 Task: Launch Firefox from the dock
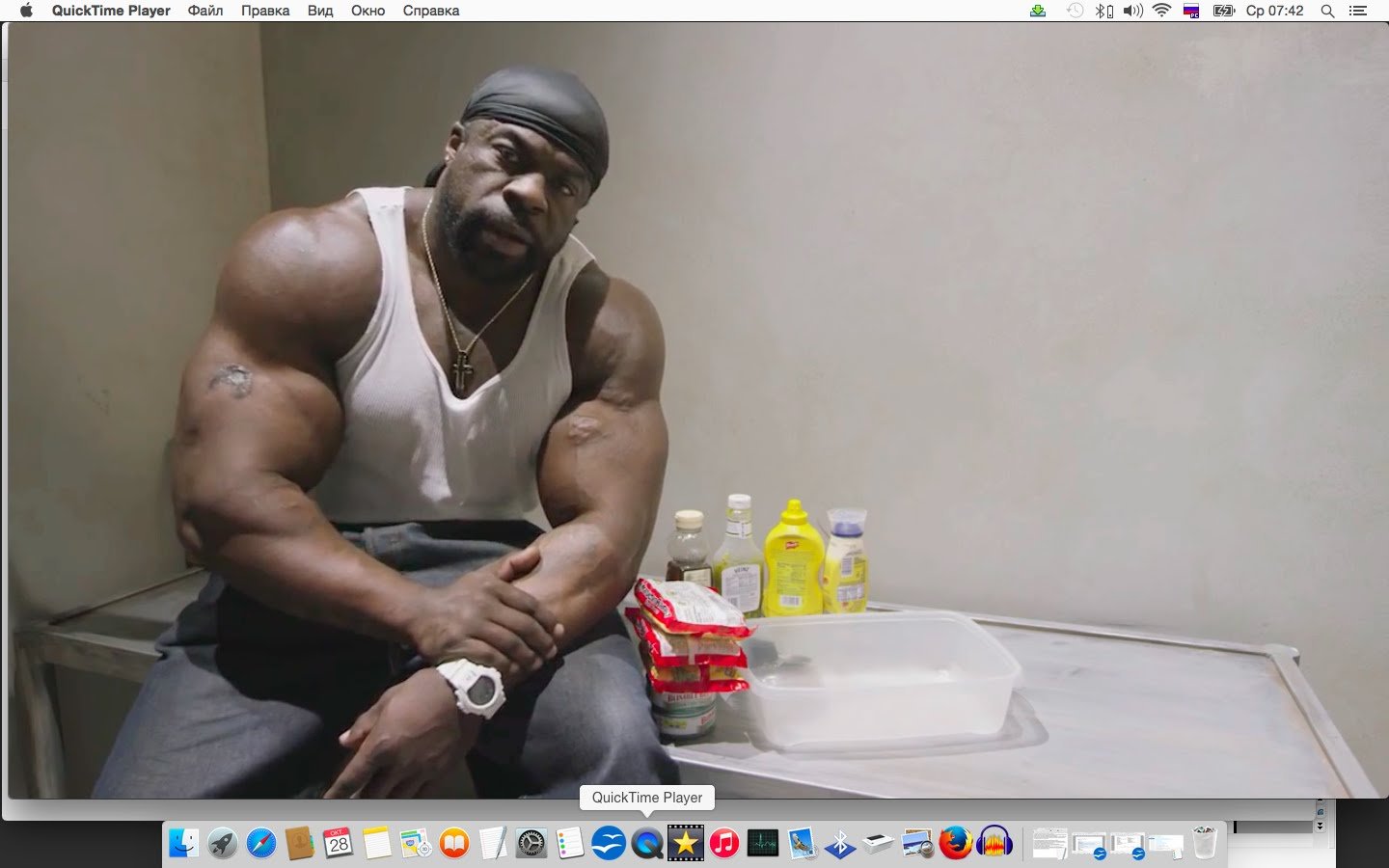pyautogui.click(x=955, y=844)
